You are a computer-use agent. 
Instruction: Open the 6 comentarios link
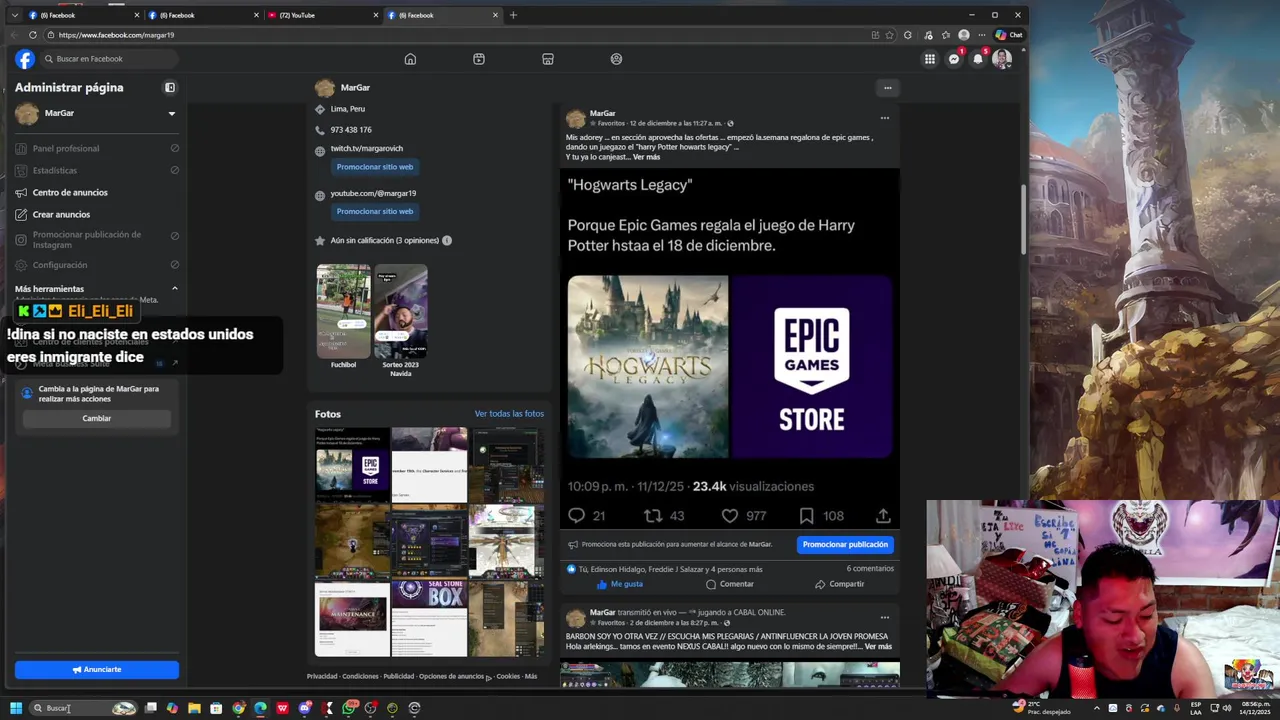[869, 569]
